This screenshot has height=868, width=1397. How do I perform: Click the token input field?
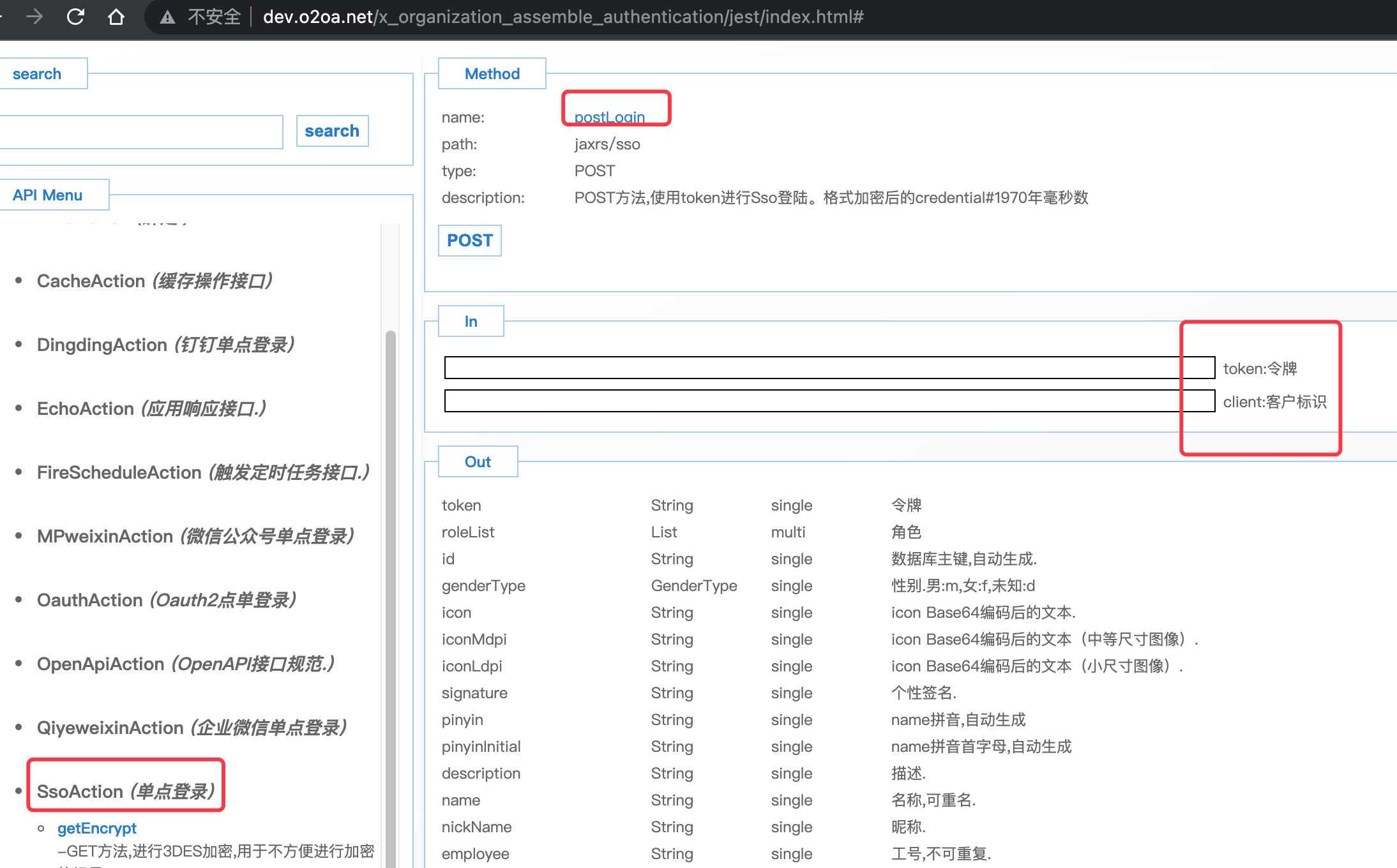point(812,368)
